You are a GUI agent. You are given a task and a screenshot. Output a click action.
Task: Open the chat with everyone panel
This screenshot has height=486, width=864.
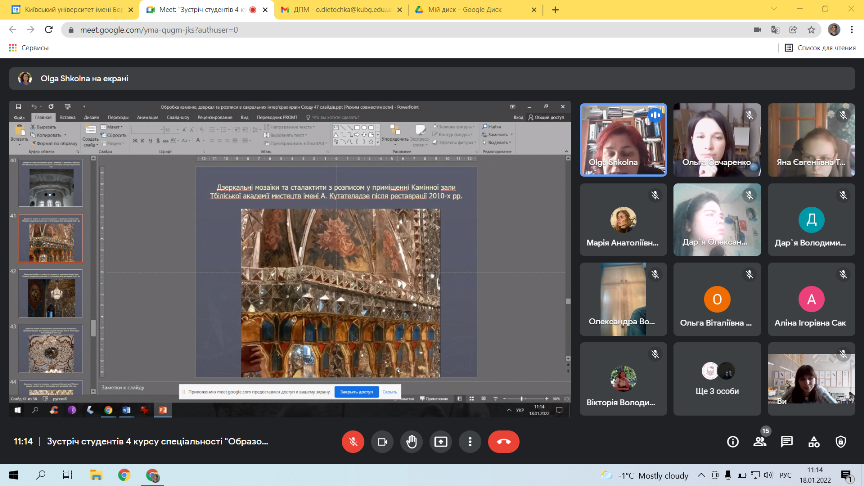click(787, 441)
